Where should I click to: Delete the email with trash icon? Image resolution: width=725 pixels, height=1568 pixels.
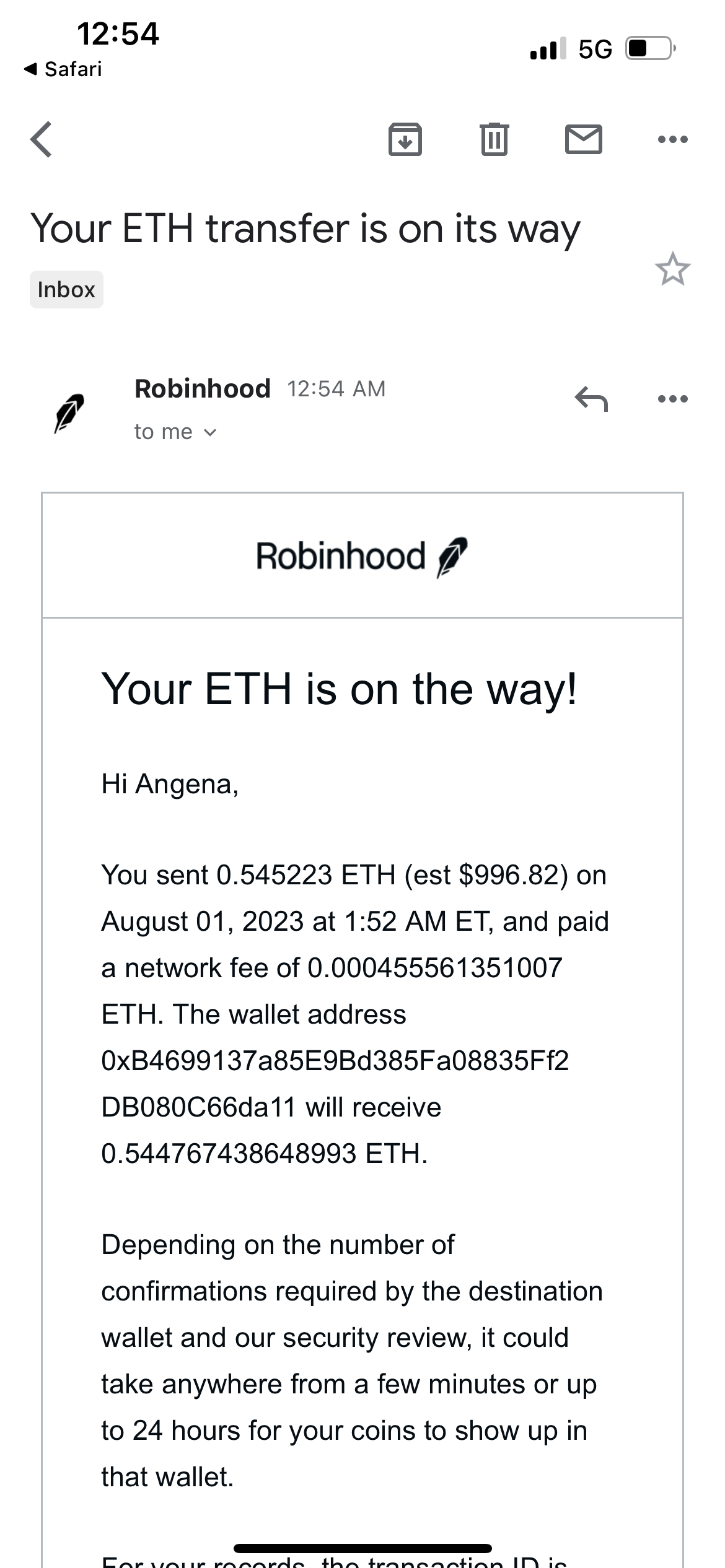coord(494,139)
